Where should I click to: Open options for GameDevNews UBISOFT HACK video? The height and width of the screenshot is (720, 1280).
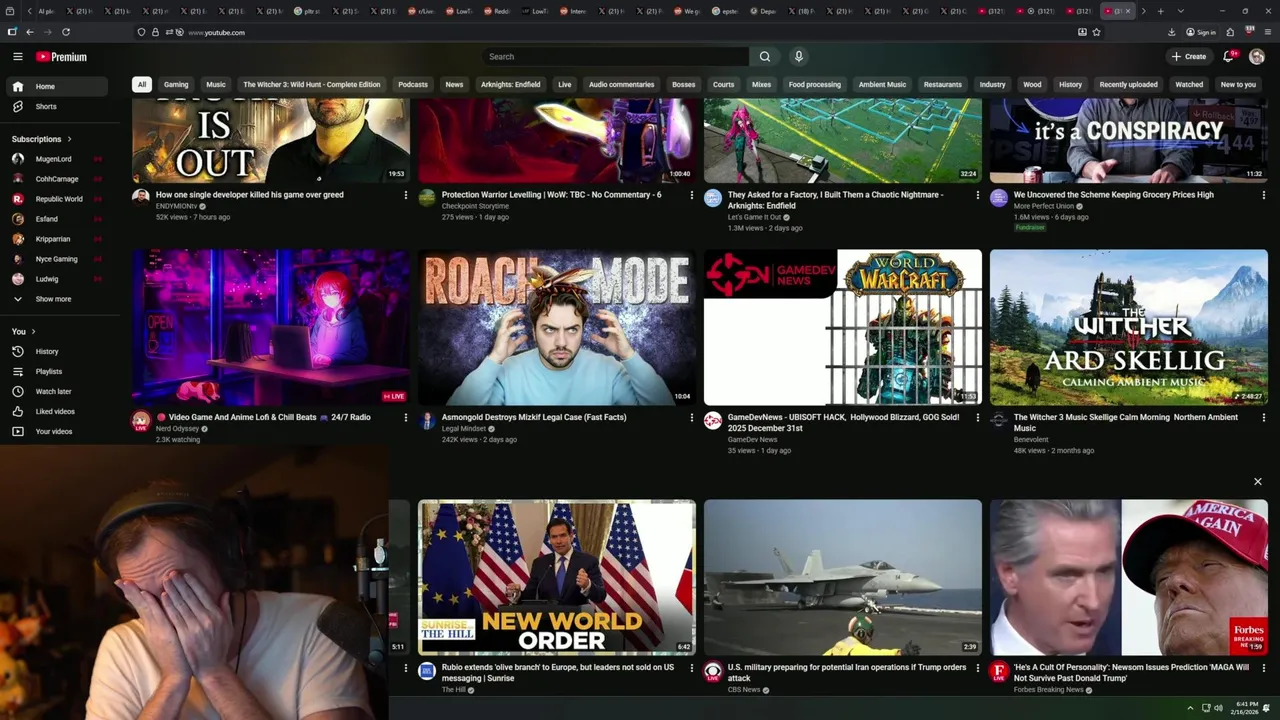[978, 418]
